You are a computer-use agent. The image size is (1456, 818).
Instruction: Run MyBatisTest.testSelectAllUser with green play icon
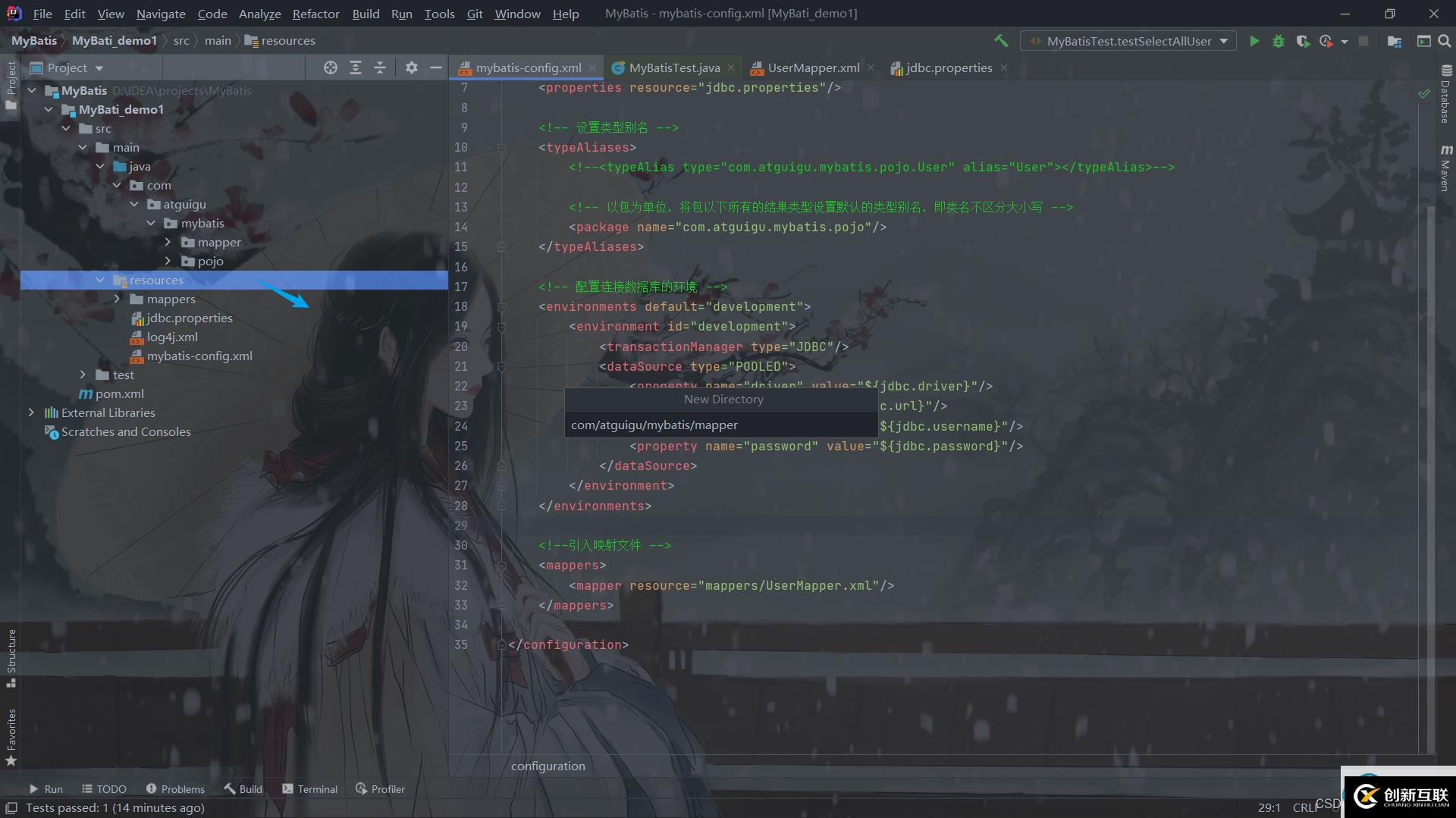coord(1254,41)
